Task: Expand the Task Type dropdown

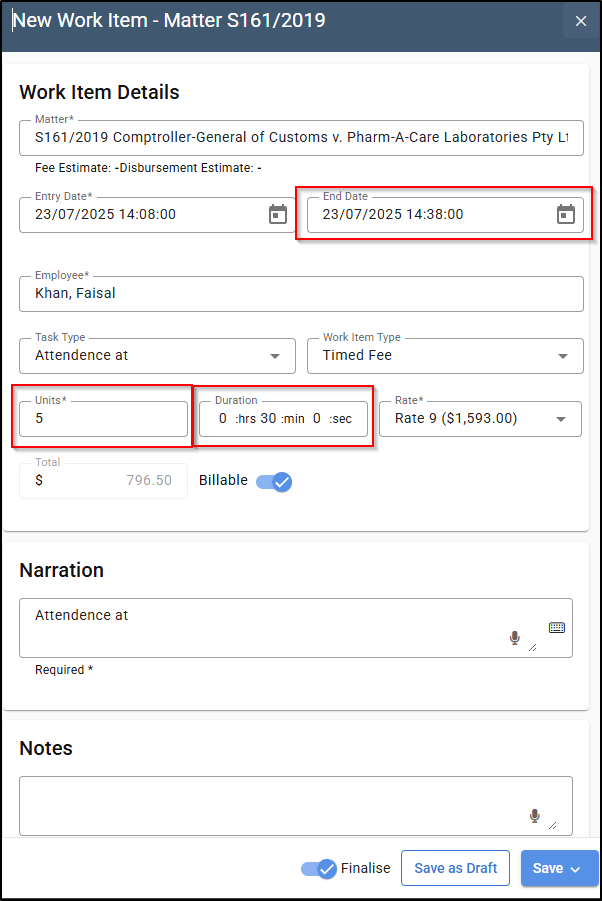Action: pos(275,356)
